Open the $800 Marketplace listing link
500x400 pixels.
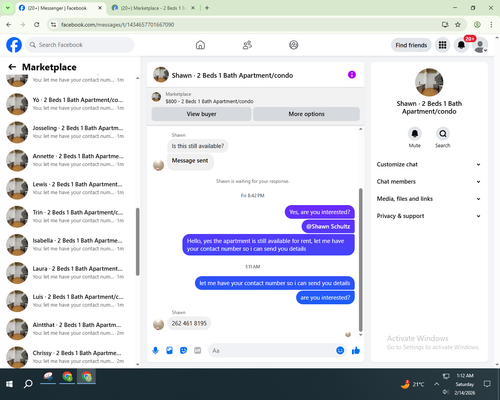tap(209, 101)
